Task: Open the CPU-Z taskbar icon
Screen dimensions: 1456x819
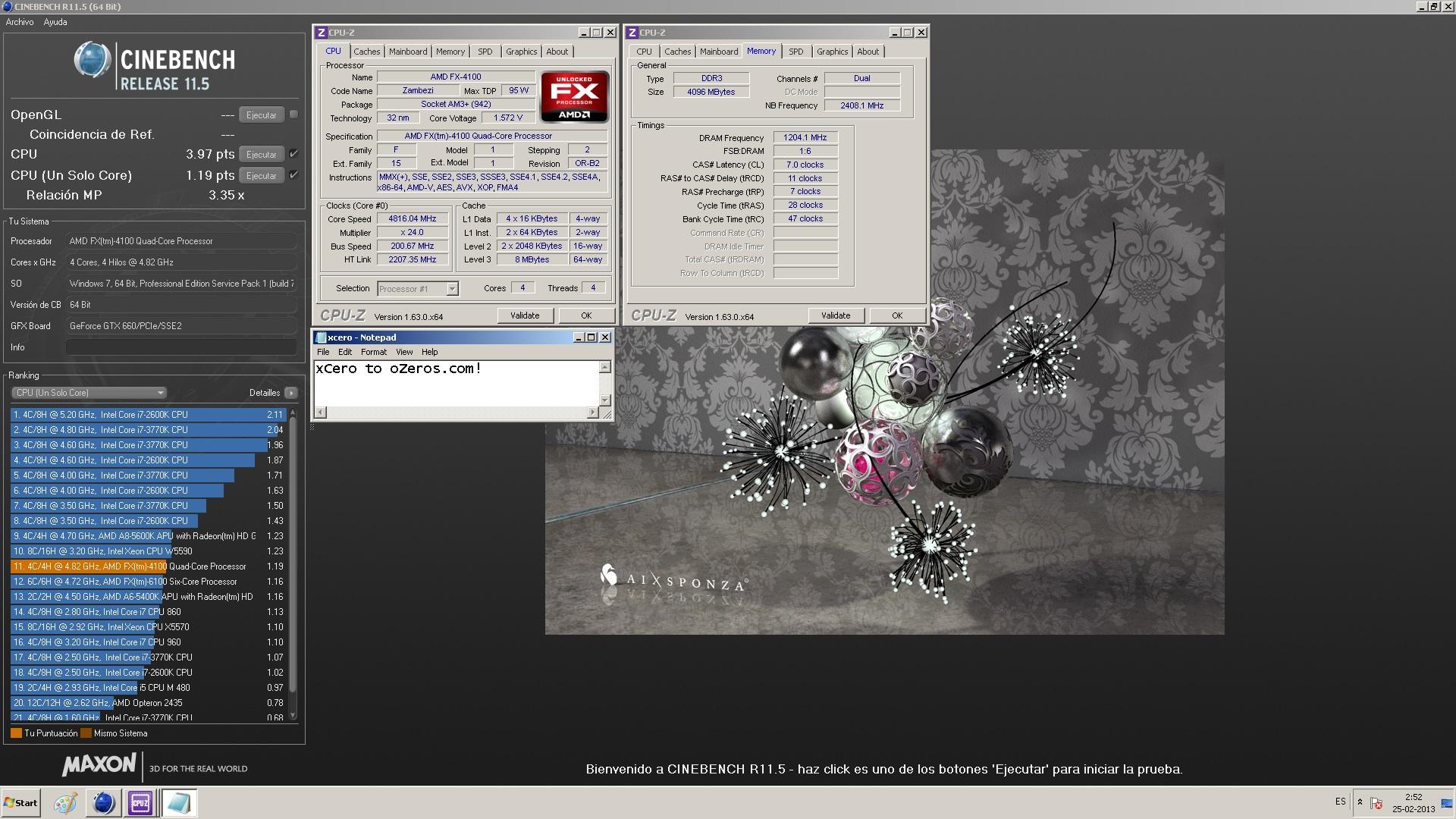Action: pyautogui.click(x=140, y=803)
